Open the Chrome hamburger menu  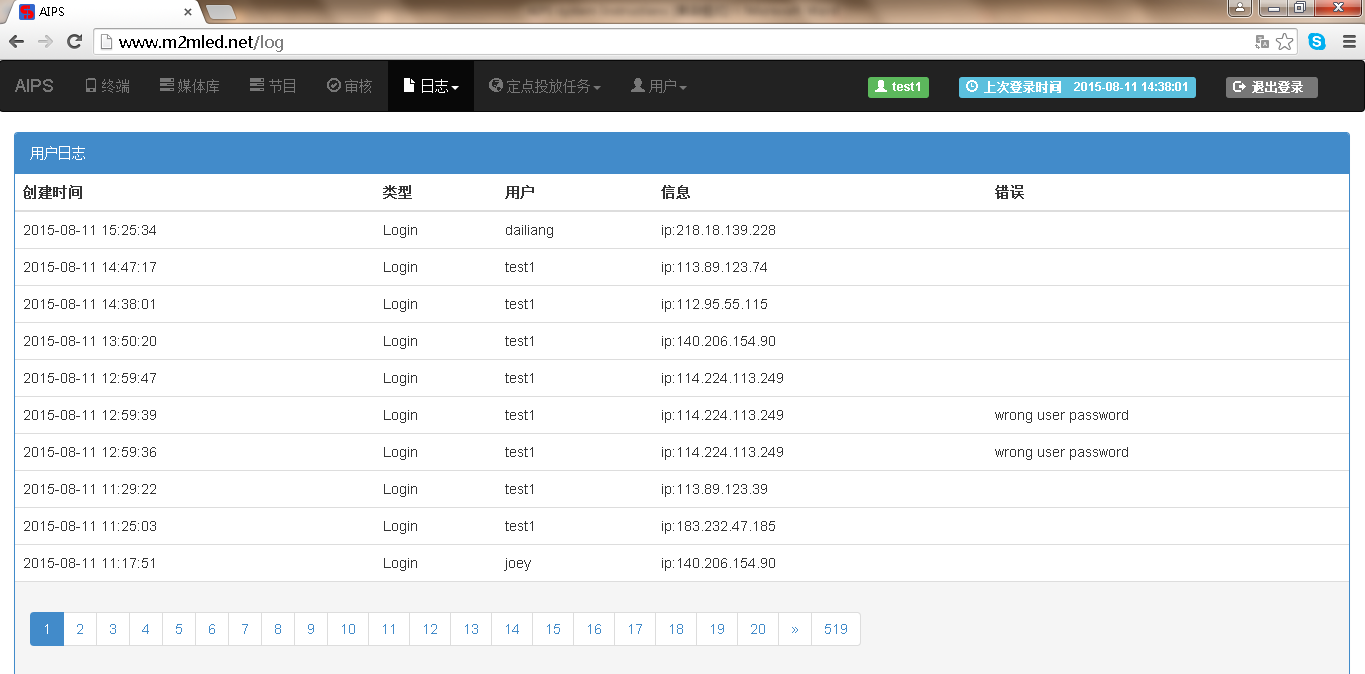pyautogui.click(x=1349, y=42)
